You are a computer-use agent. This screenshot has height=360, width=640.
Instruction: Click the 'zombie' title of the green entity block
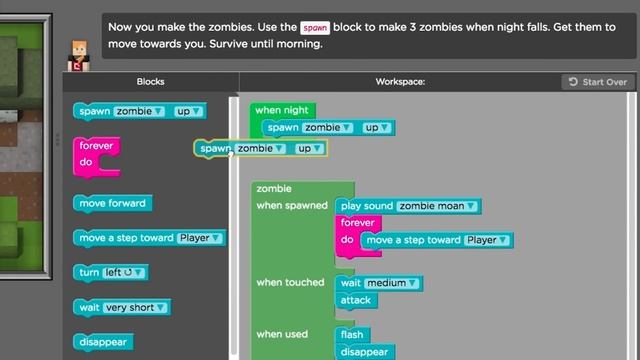pos(274,189)
